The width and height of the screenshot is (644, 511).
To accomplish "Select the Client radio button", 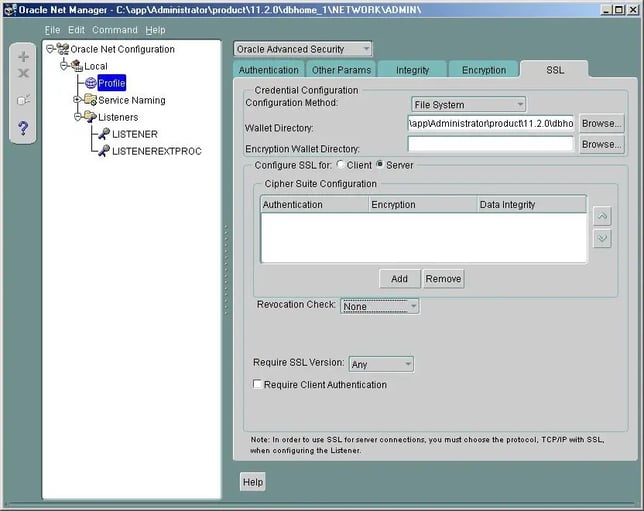I will click(x=341, y=165).
